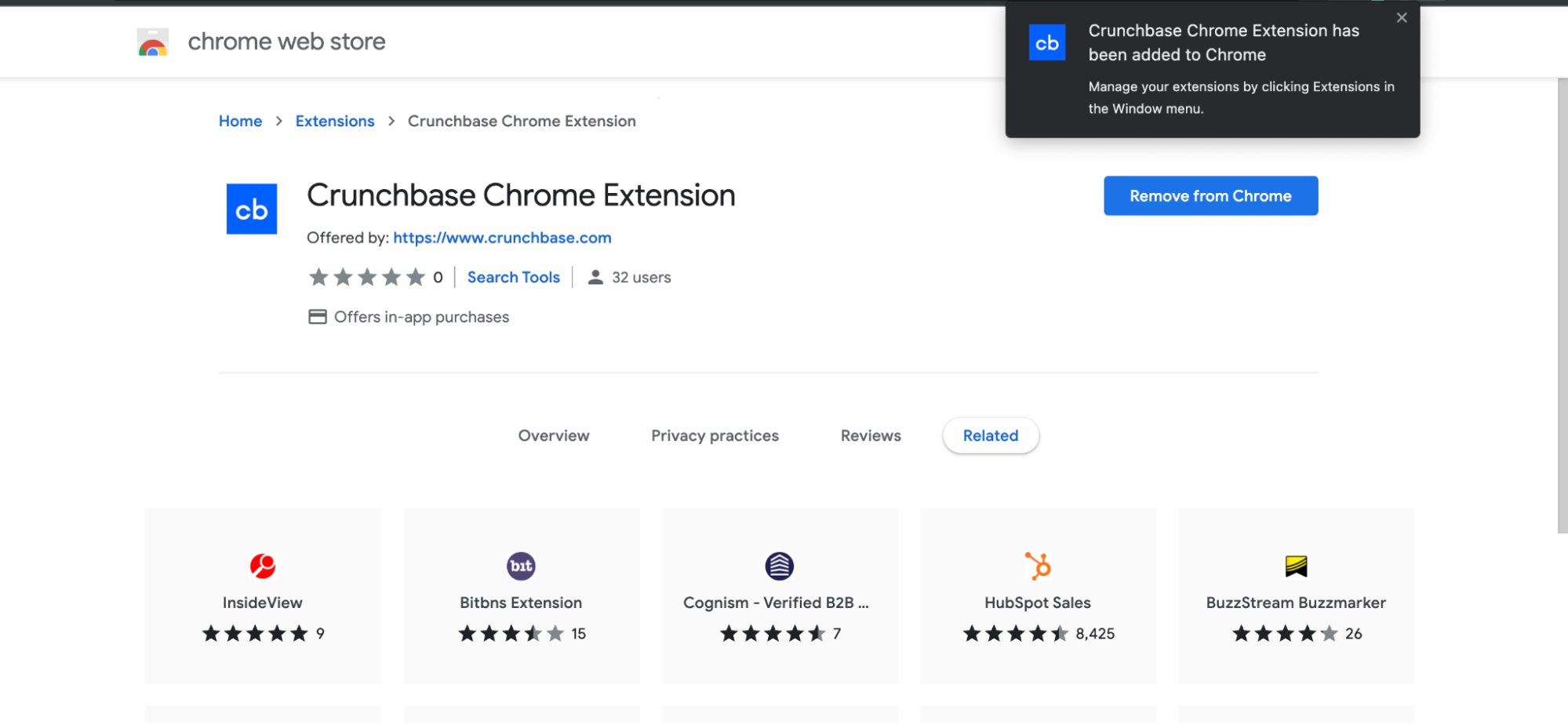This screenshot has height=724, width=1568.
Task: Open the Bitbns Extension icon
Action: tap(521, 566)
